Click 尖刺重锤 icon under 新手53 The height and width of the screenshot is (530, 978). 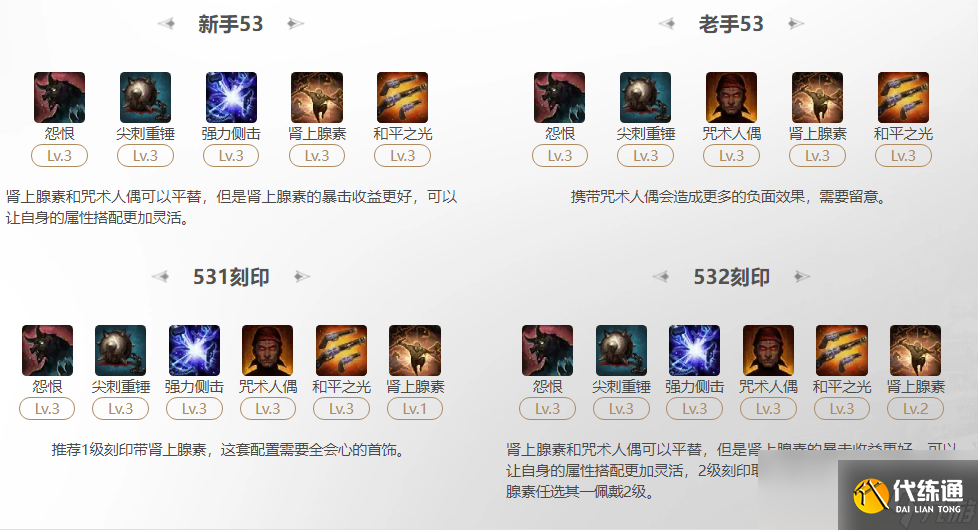[x=145, y=97]
